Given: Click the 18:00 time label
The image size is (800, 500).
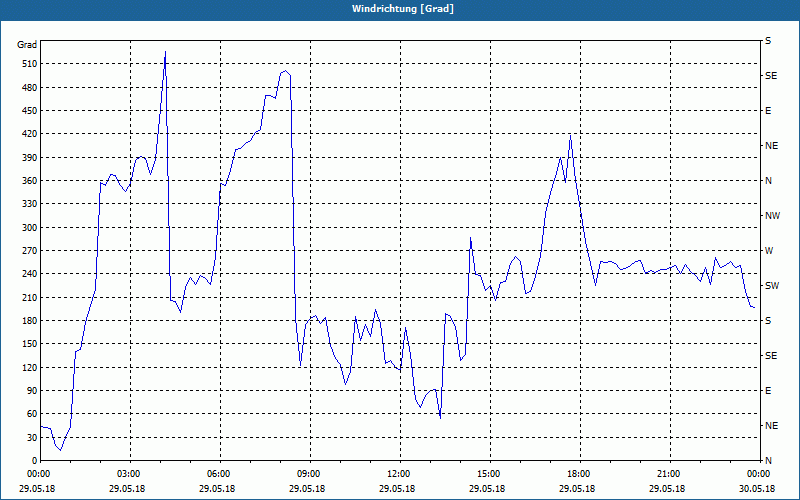Looking at the screenshot, I should click(x=579, y=474).
